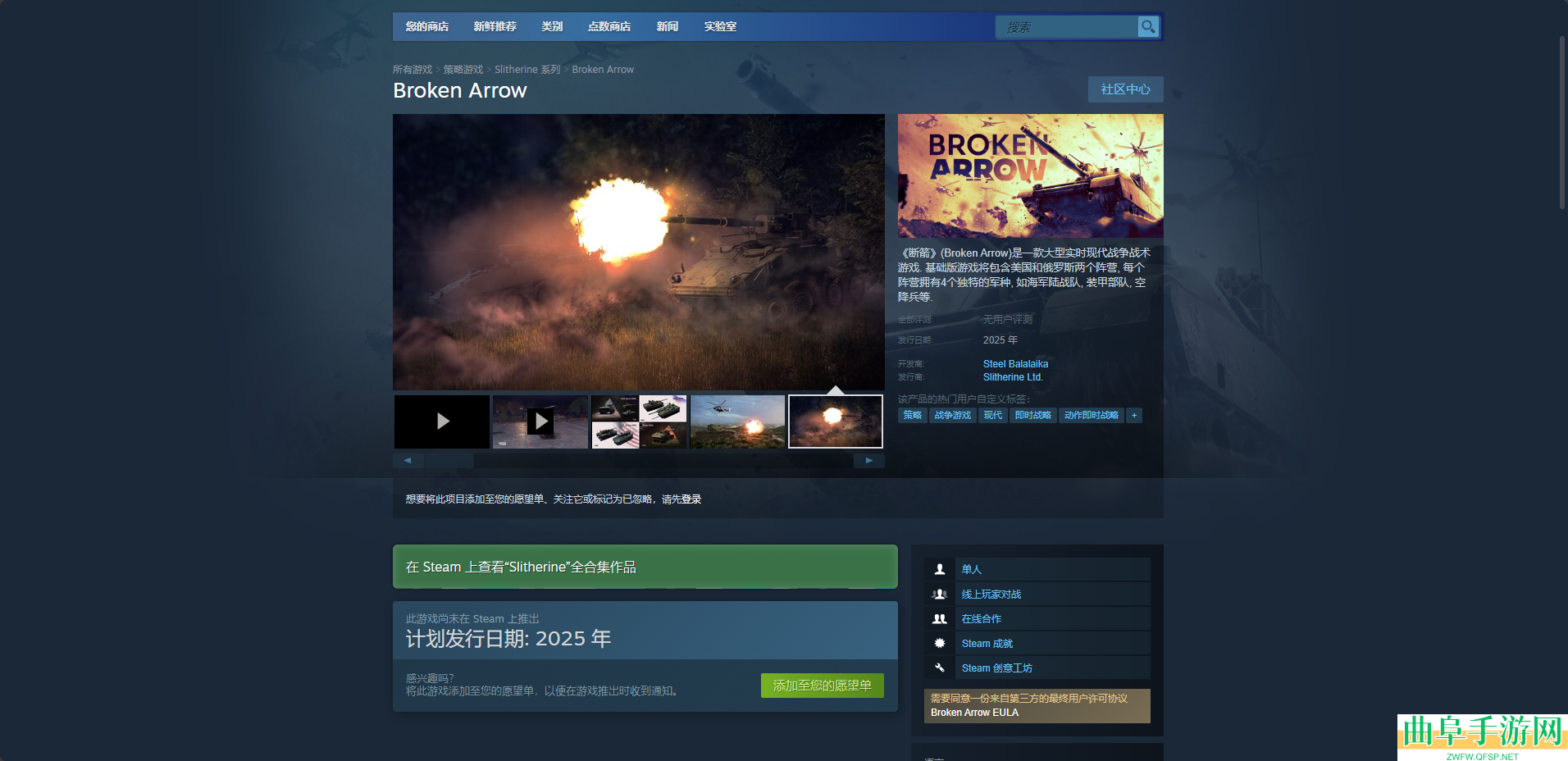The height and width of the screenshot is (761, 1568).
Task: Click the Steam achievements star icon
Action: (x=940, y=643)
